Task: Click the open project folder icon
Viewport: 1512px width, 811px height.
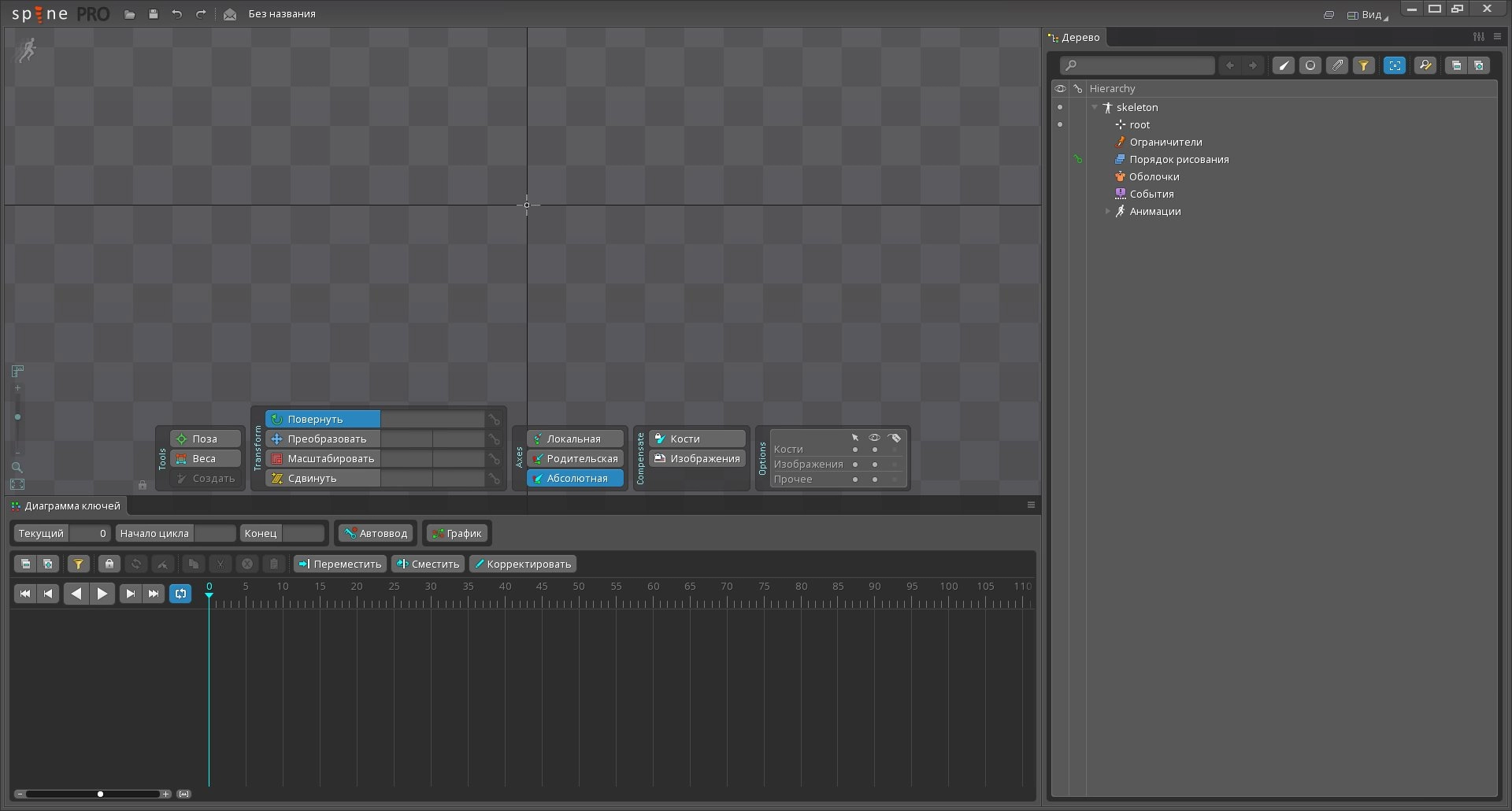Action: pyautogui.click(x=130, y=14)
